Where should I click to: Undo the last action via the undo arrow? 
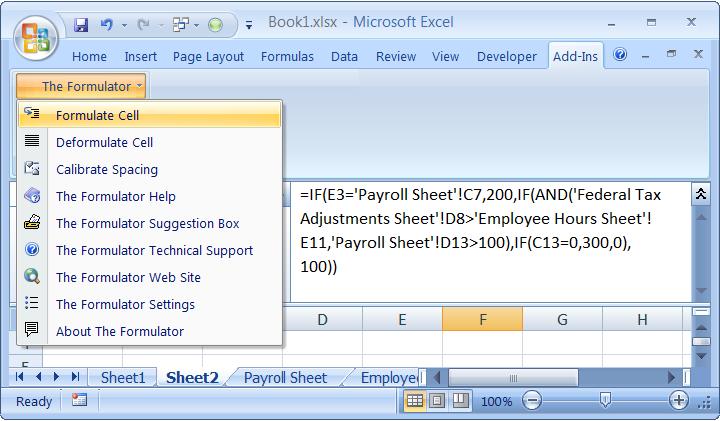pyautogui.click(x=107, y=24)
